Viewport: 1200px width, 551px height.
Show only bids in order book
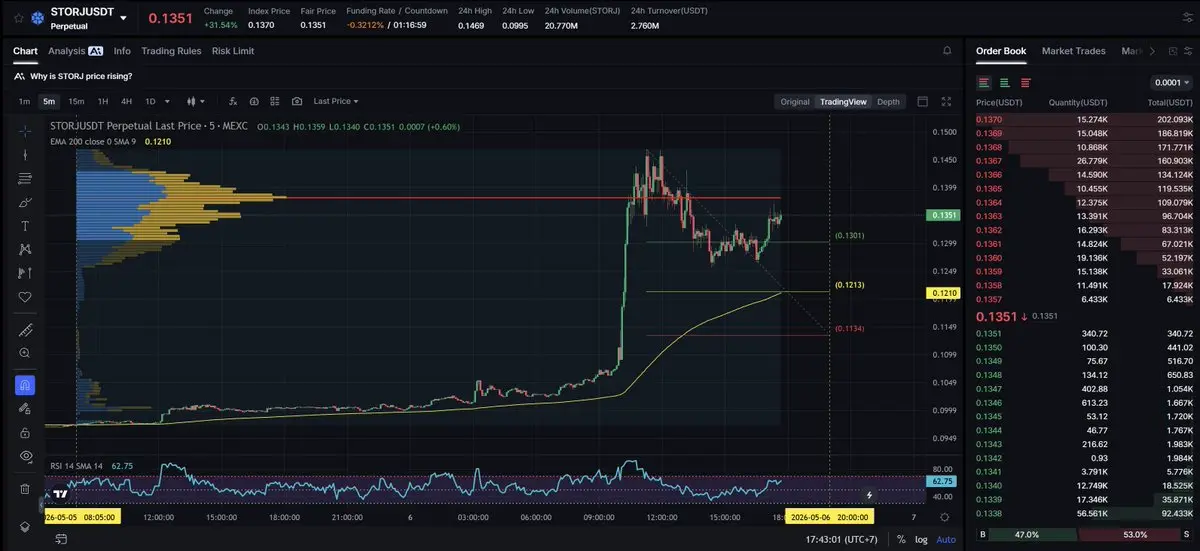1005,83
